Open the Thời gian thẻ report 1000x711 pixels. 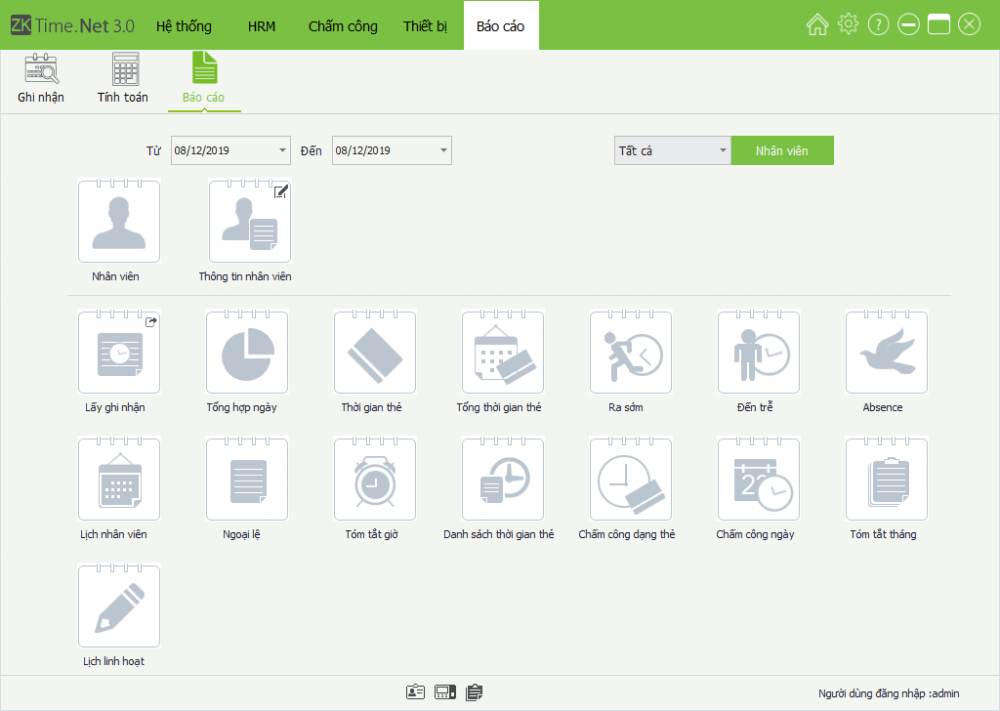pyautogui.click(x=375, y=352)
